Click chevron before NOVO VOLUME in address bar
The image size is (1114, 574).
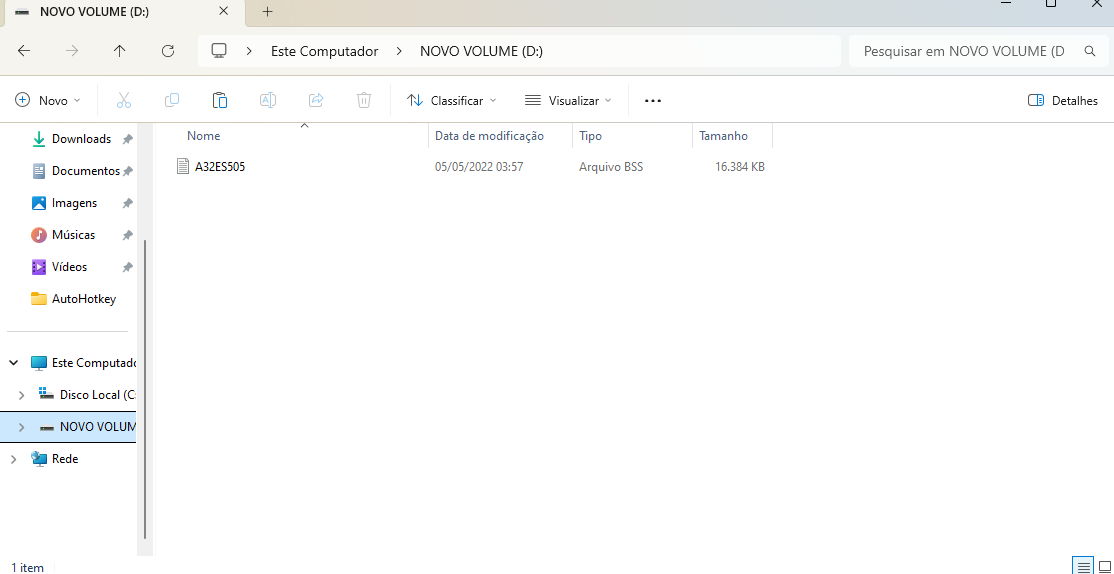point(399,51)
